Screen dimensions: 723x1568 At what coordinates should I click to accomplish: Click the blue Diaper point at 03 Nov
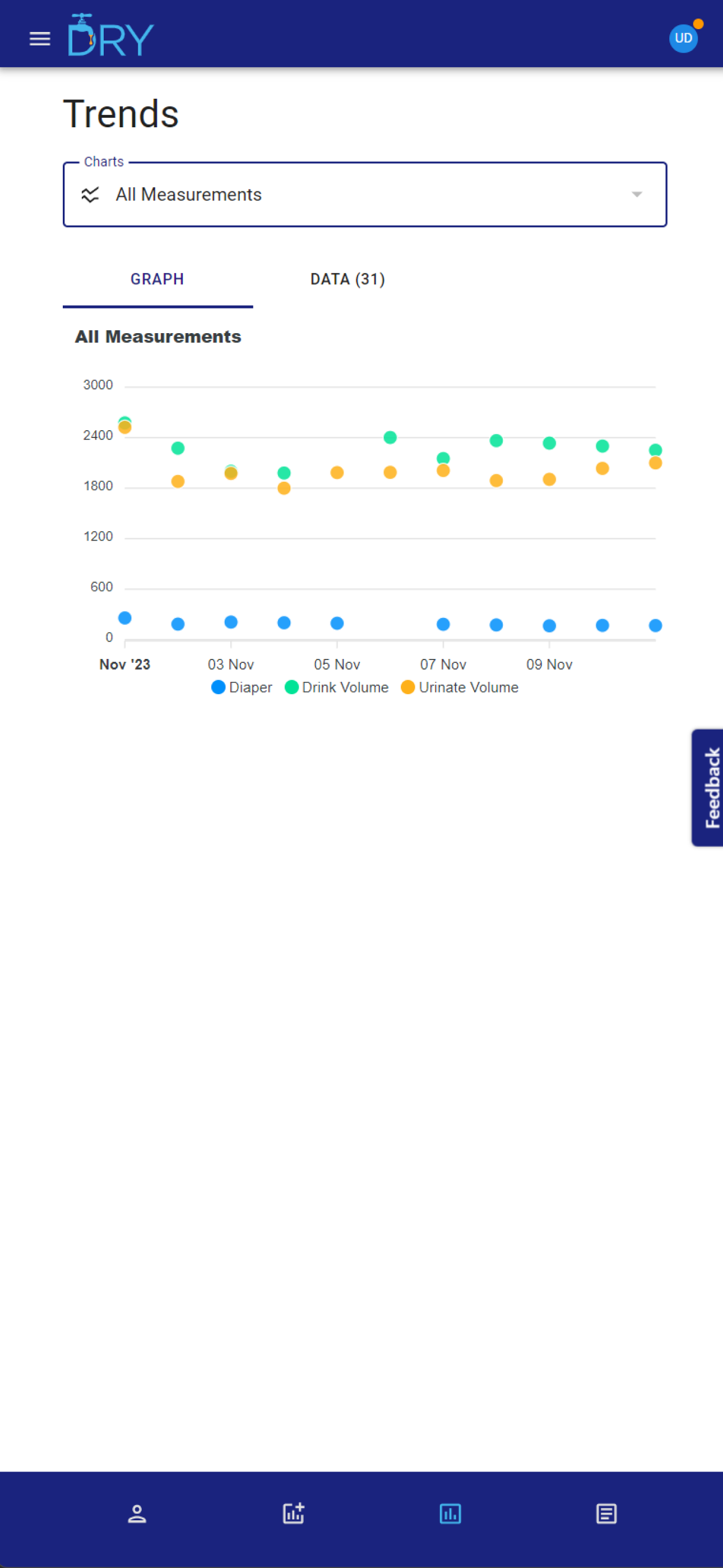click(231, 622)
